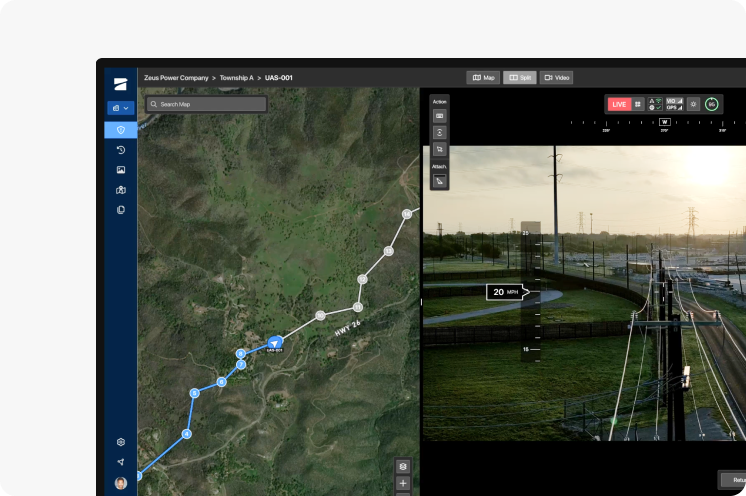This screenshot has height=496, width=746.
Task: Click the split pane divider handle
Action: pyautogui.click(x=422, y=302)
